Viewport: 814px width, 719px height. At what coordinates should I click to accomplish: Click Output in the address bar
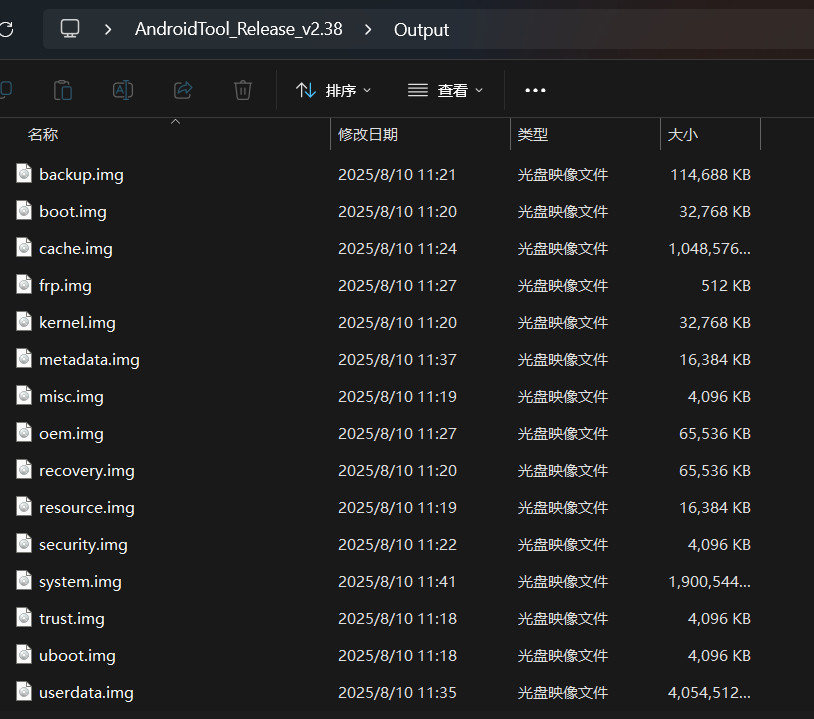click(421, 30)
